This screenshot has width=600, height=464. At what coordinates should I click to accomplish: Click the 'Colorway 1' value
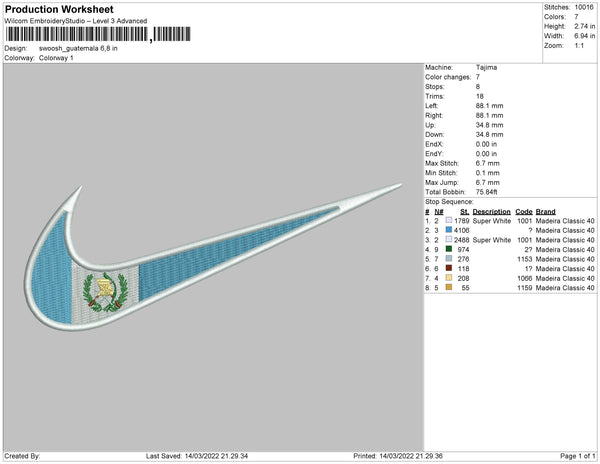[x=56, y=58]
